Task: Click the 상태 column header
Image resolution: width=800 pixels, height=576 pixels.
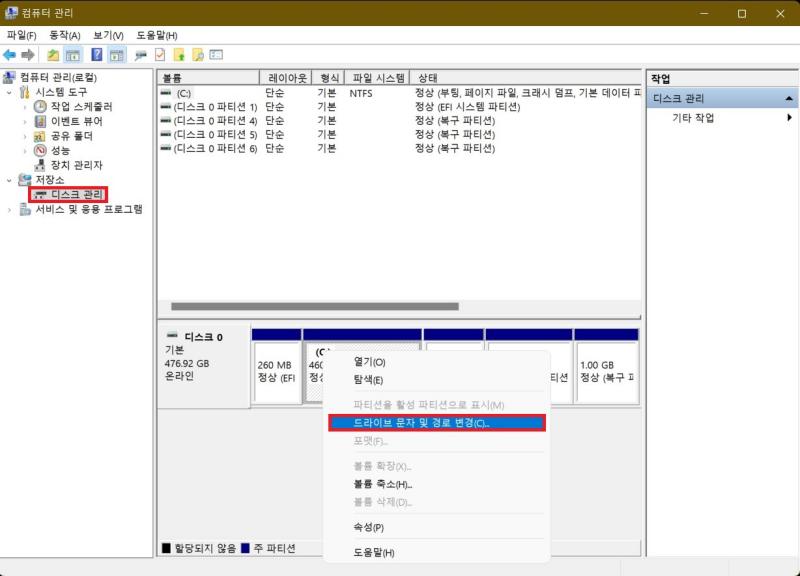Action: point(526,78)
